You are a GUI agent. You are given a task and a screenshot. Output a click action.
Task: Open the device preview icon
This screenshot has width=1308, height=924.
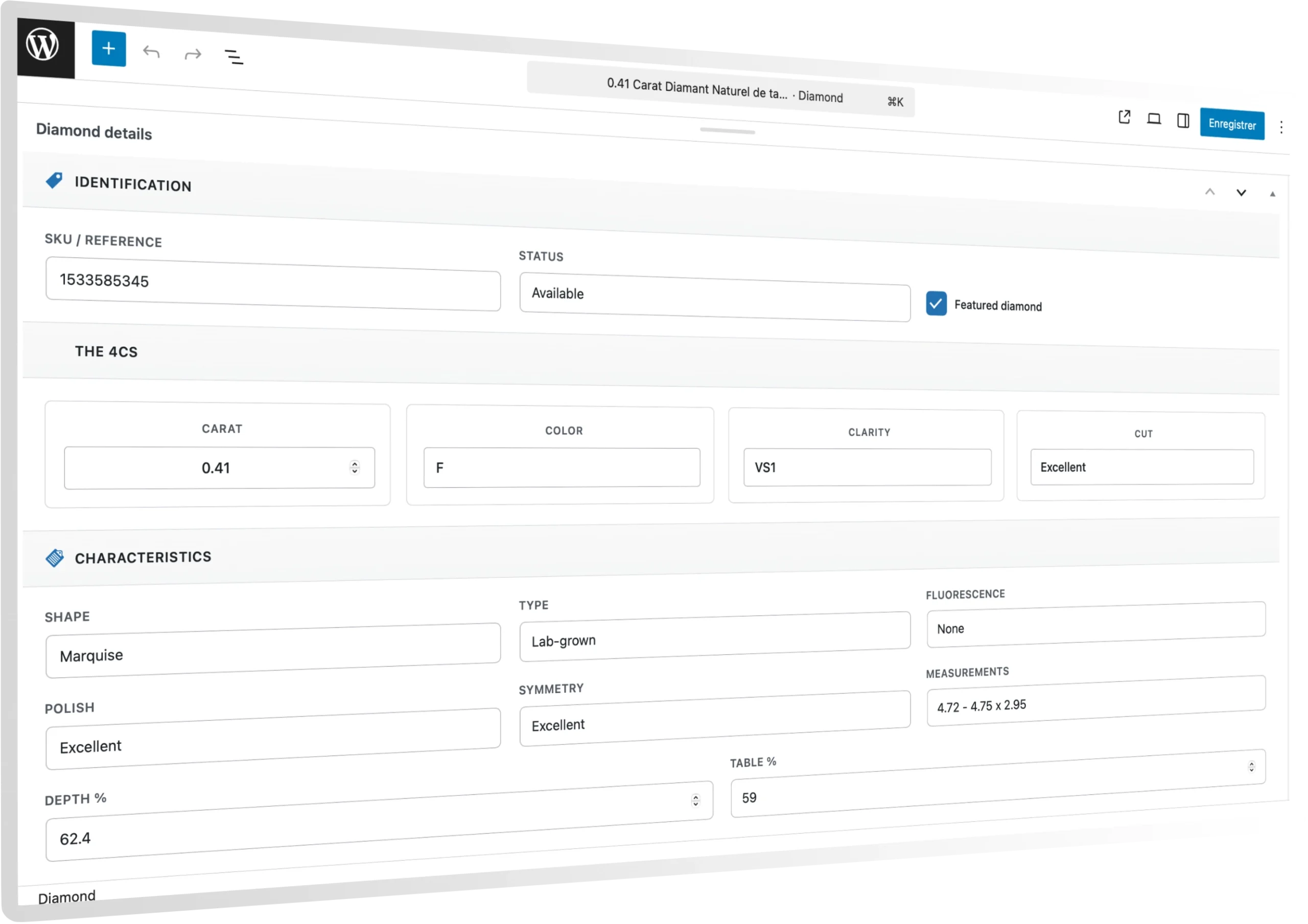(1154, 119)
